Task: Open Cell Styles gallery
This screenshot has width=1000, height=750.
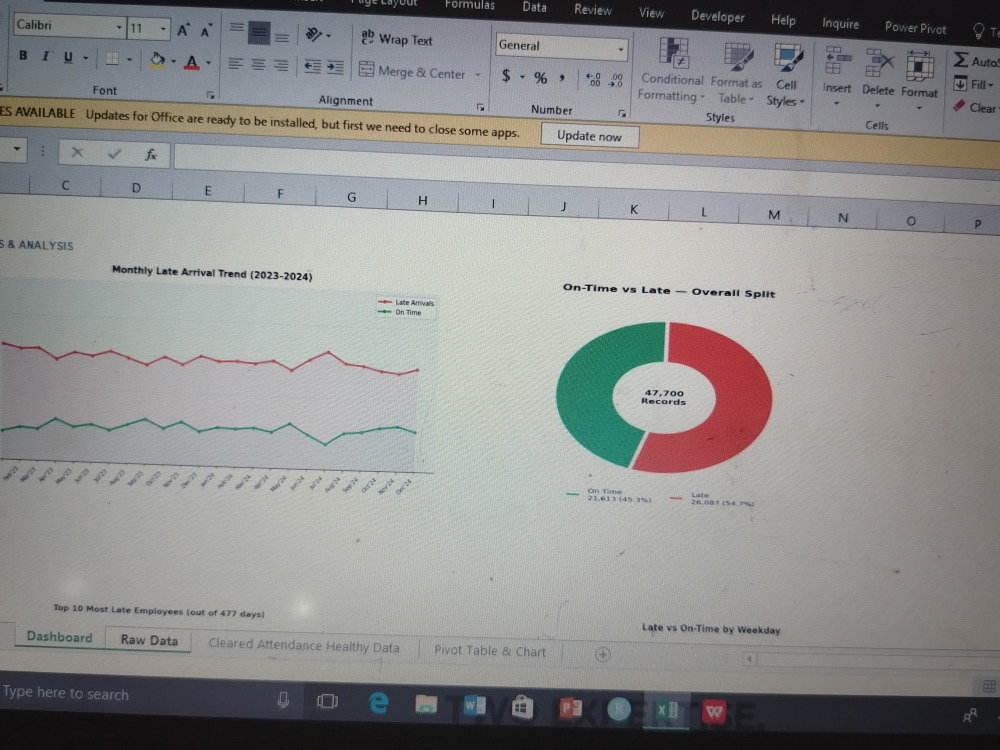Action: click(786, 75)
